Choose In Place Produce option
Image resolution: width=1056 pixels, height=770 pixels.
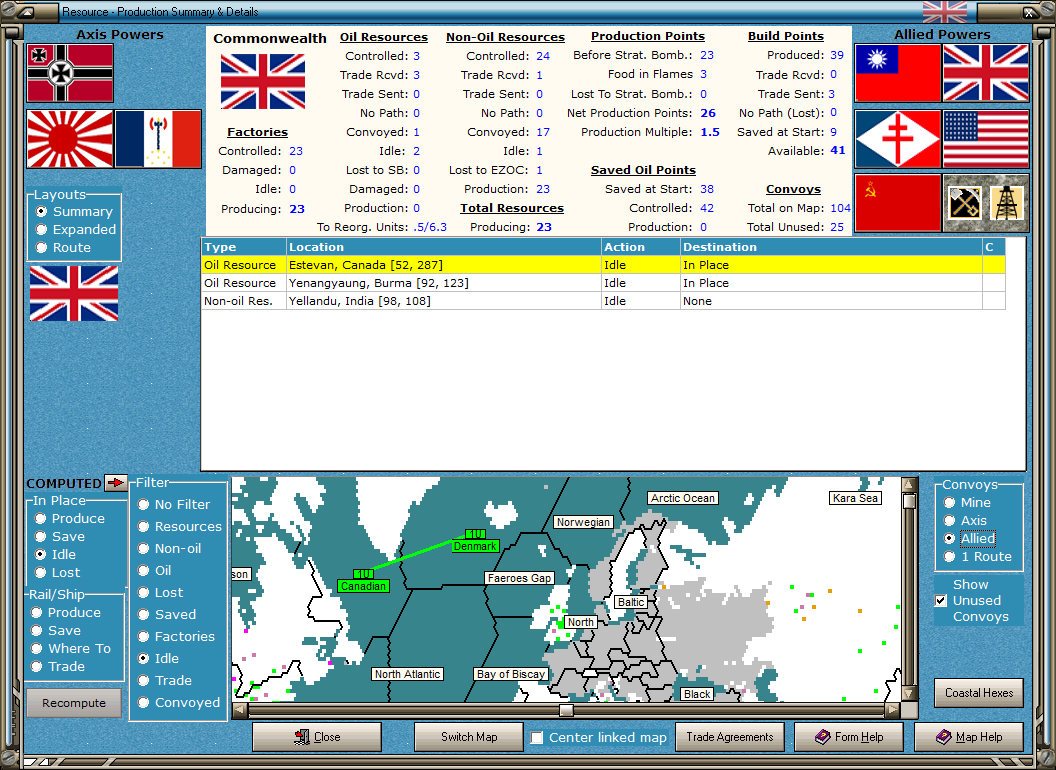[x=70, y=519]
